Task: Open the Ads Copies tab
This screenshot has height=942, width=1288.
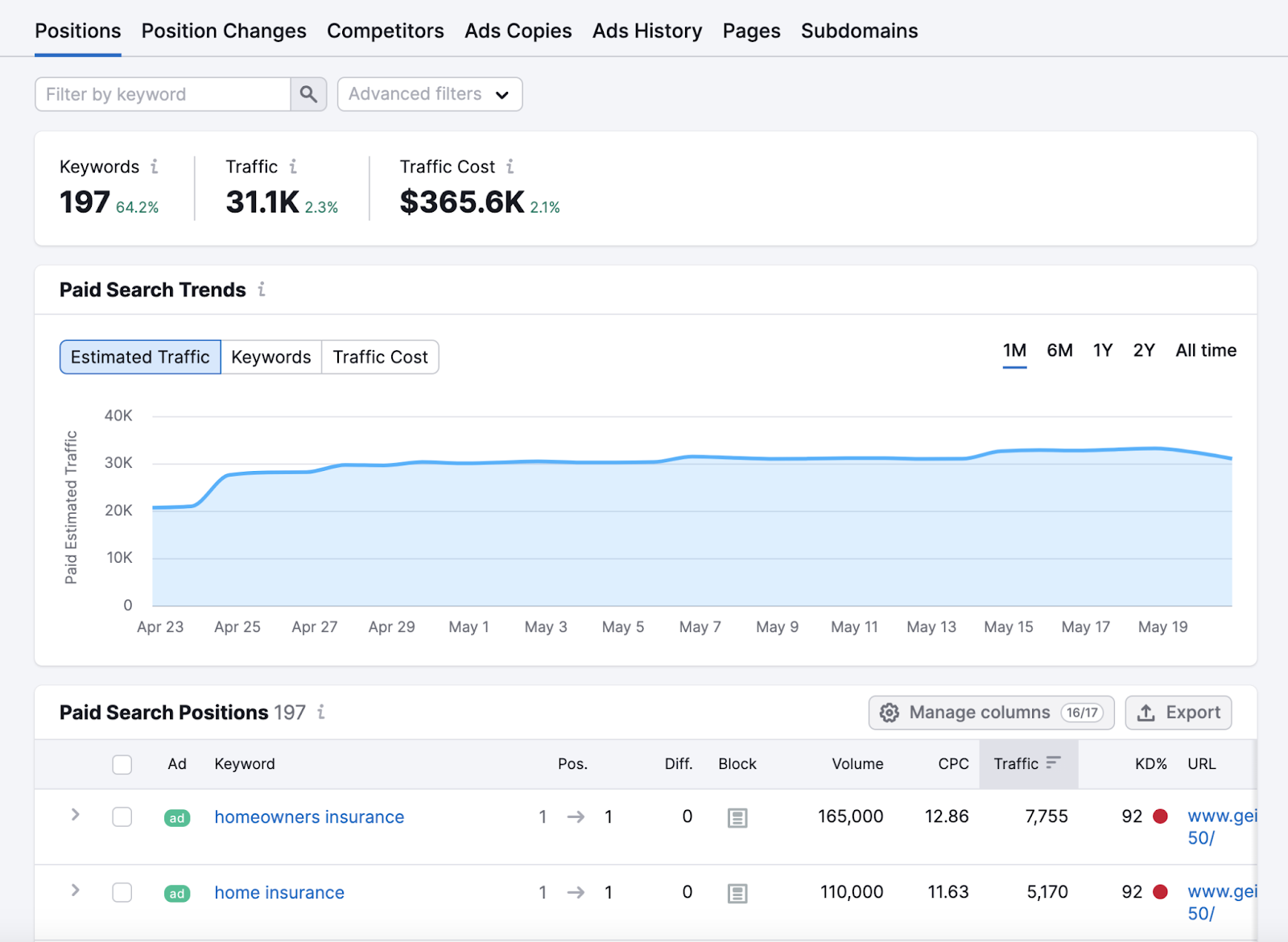Action: coord(518,31)
